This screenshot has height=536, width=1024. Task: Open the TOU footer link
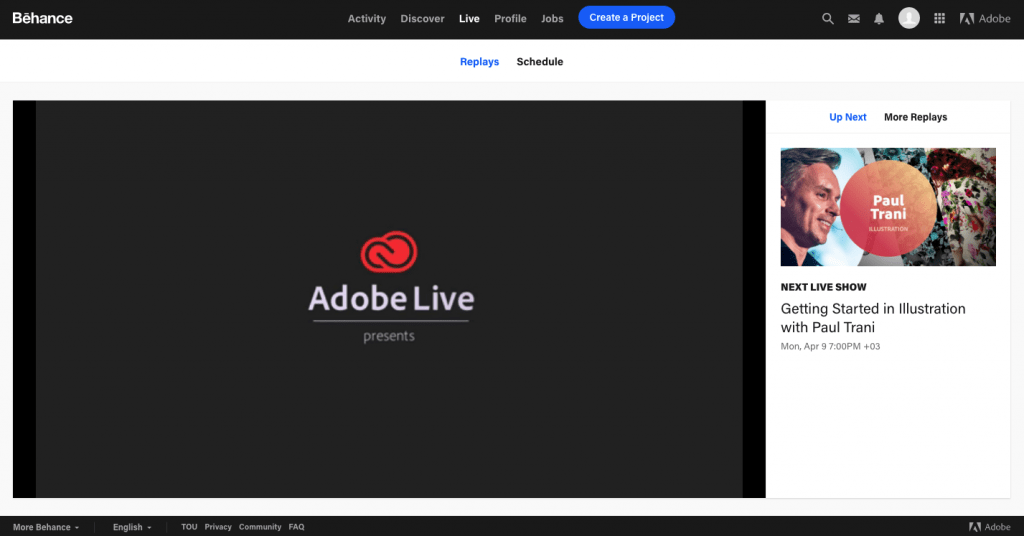(x=189, y=527)
